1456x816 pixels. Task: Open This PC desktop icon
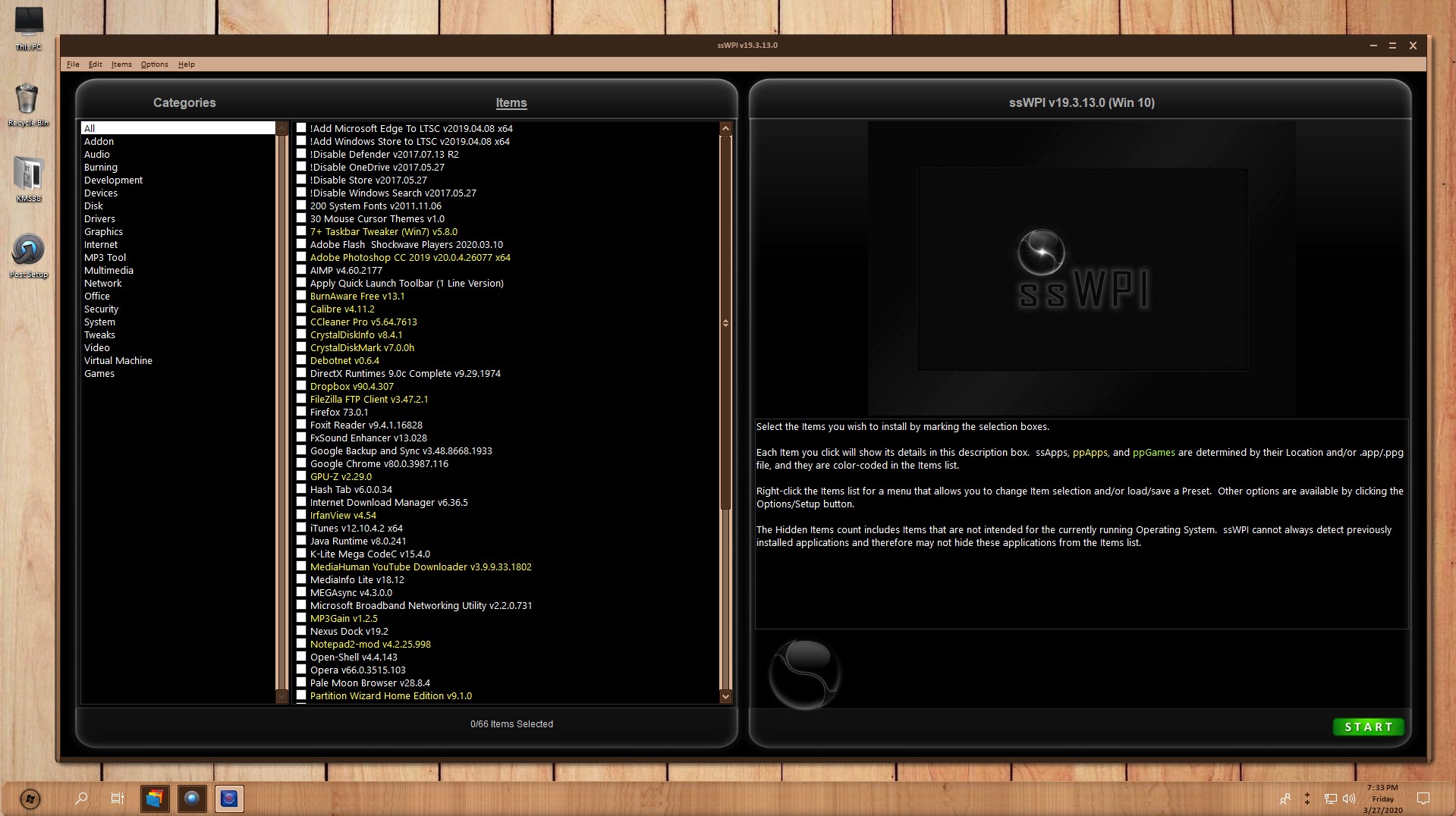29,28
